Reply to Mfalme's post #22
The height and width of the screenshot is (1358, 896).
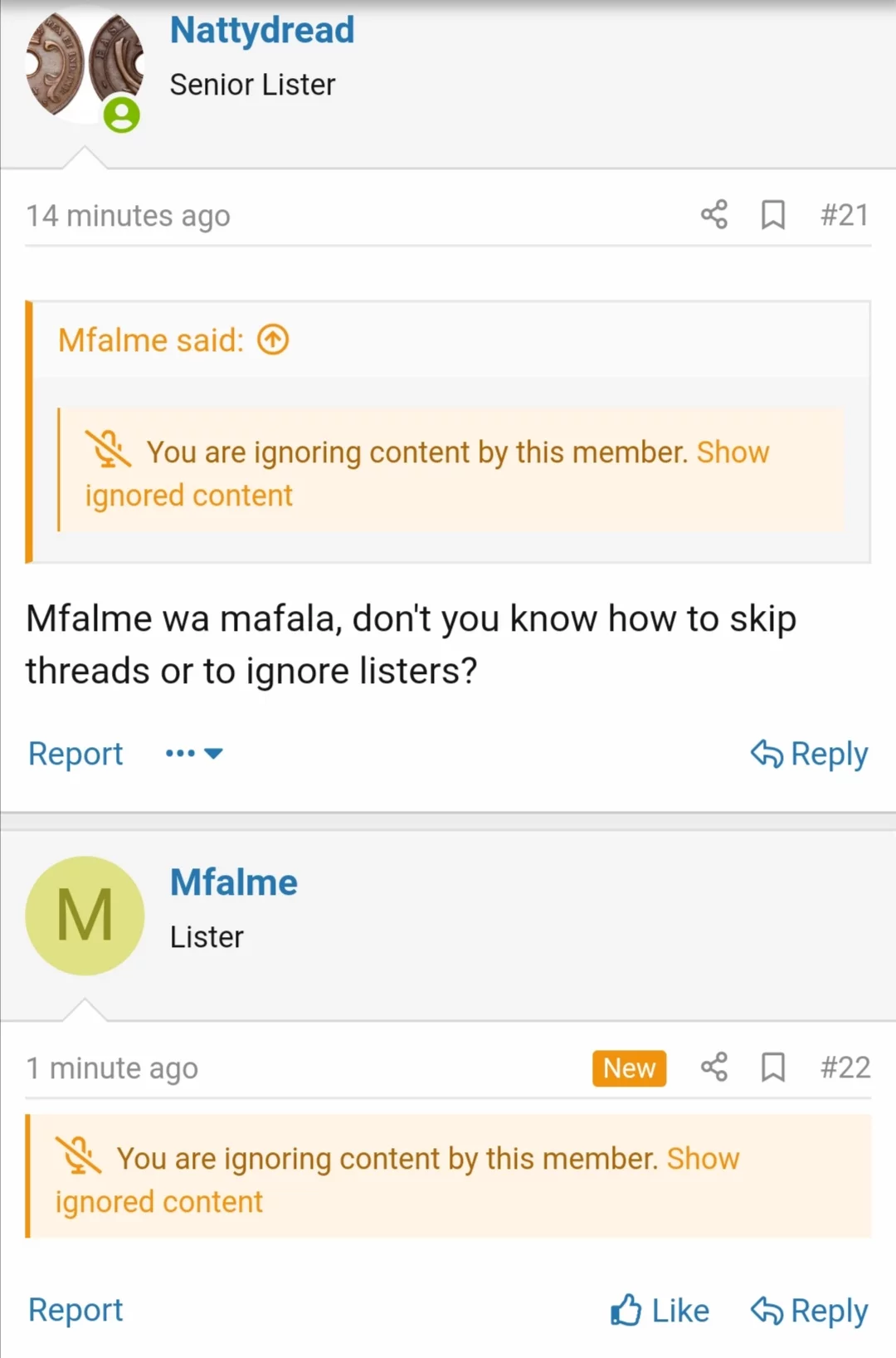pyautogui.click(x=809, y=1311)
